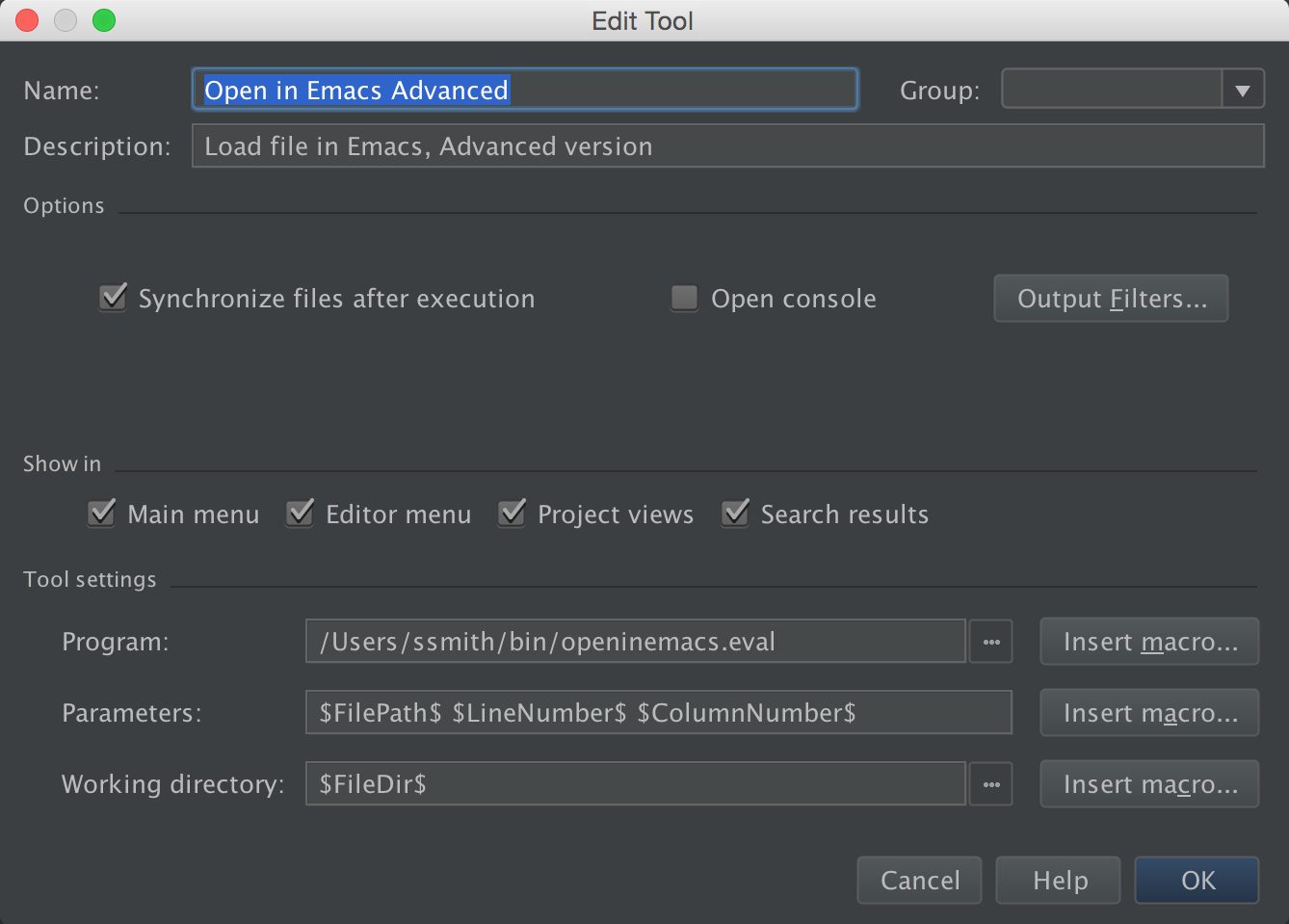Image resolution: width=1289 pixels, height=924 pixels.
Task: Select the Parameters field with macros
Action: click(658, 712)
